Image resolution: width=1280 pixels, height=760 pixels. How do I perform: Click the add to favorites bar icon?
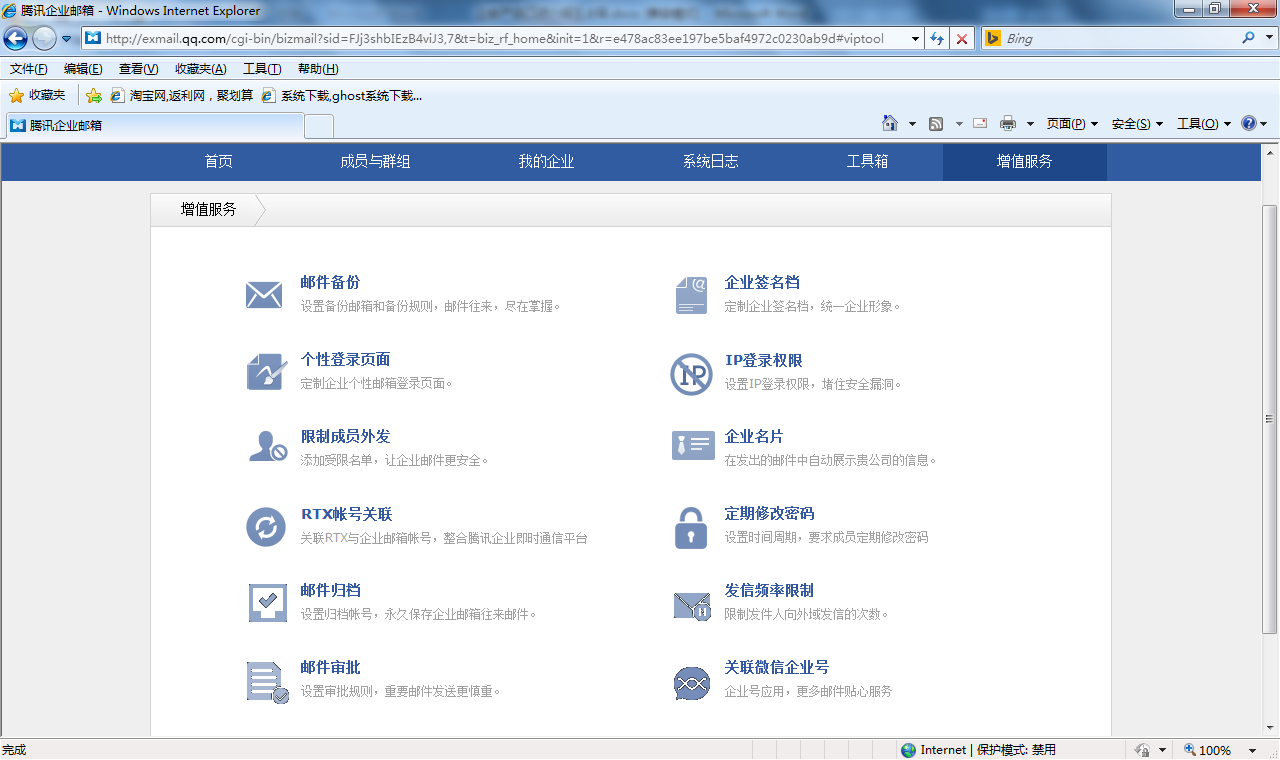click(94, 95)
